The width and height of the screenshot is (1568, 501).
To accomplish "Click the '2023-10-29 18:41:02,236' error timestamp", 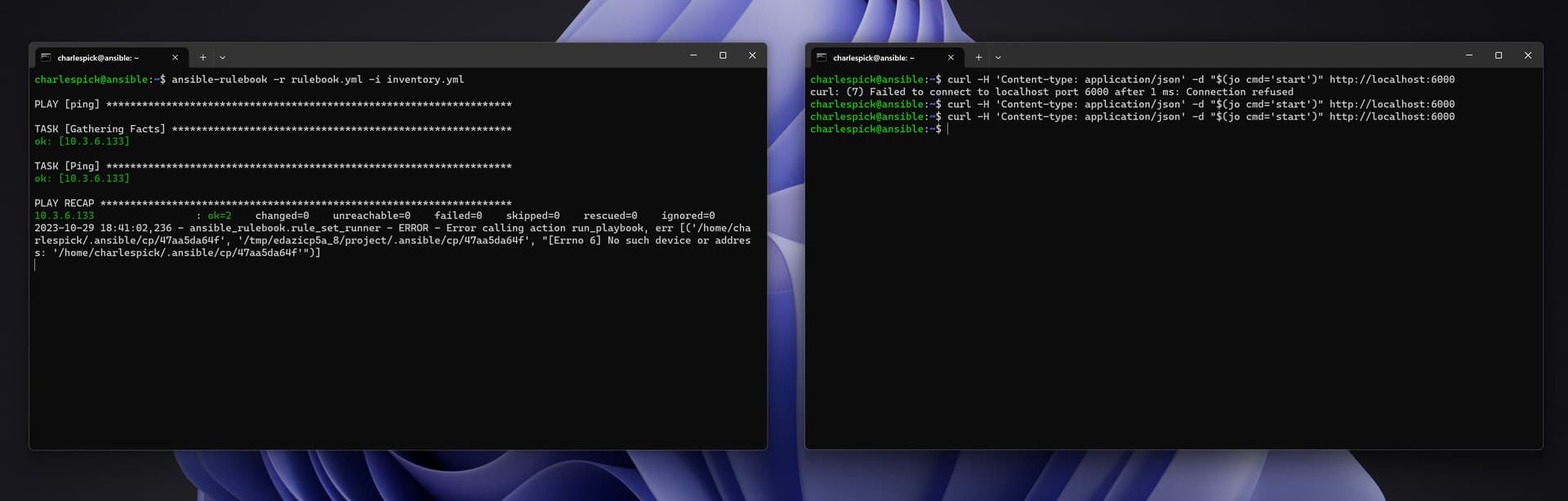I will [103, 228].
